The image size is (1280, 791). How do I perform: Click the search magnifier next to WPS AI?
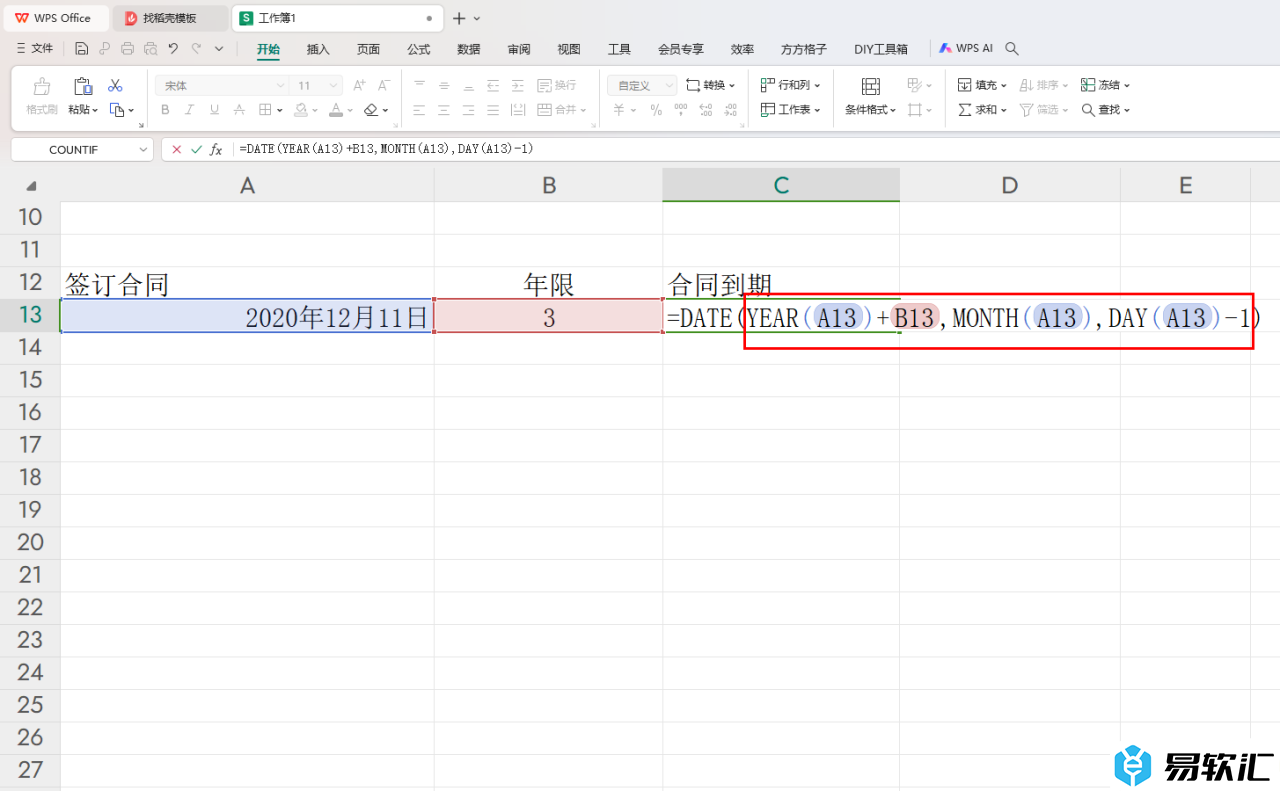coord(1012,48)
